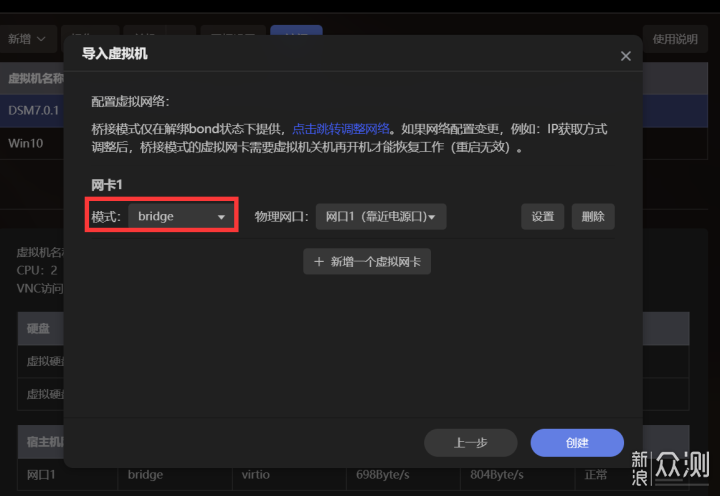The image size is (720, 496).
Task: Delete 网卡1 with 删除 button
Action: pos(593,216)
